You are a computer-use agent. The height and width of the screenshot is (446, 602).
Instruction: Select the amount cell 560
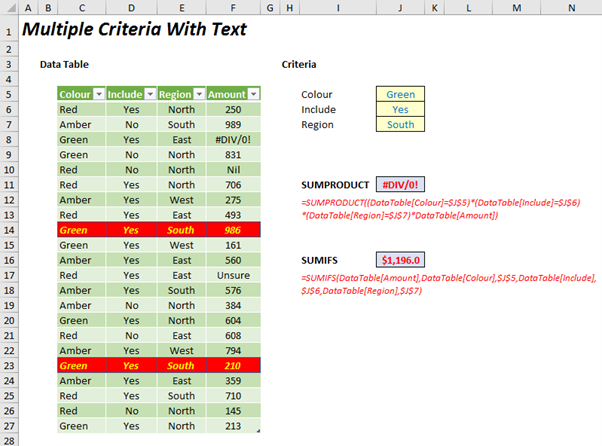pyautogui.click(x=233, y=260)
